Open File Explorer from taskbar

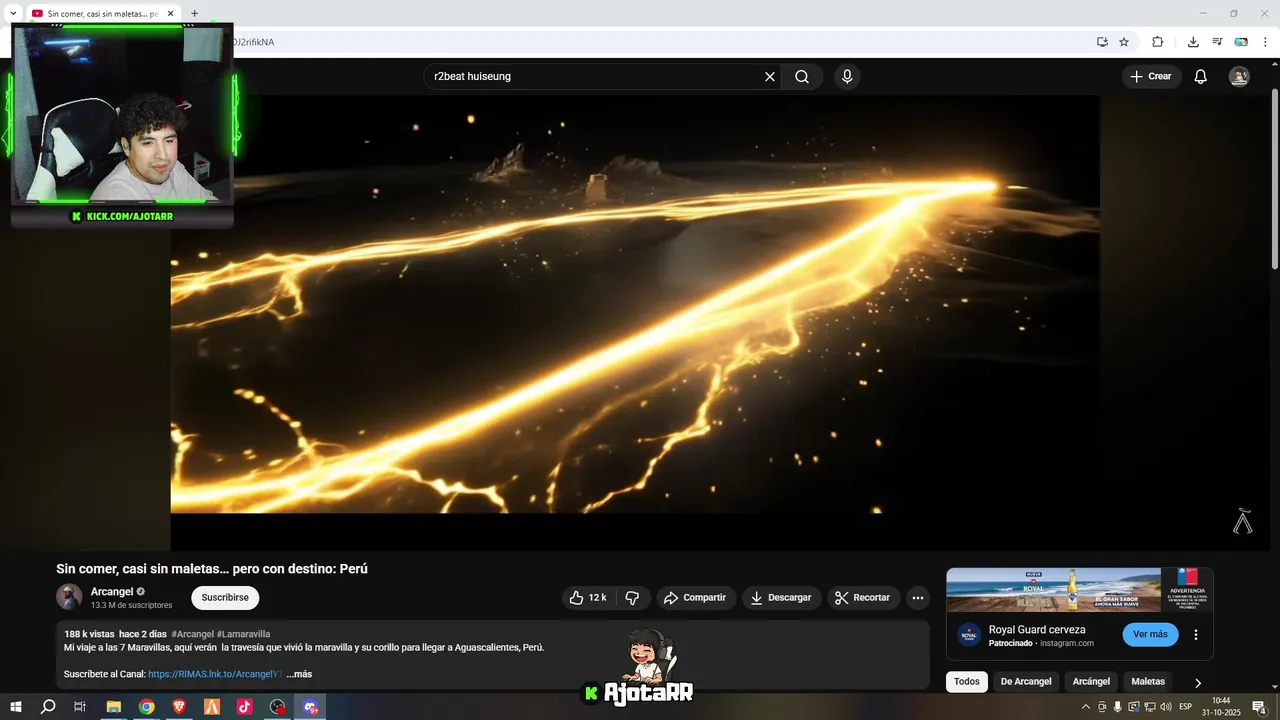pyautogui.click(x=113, y=707)
